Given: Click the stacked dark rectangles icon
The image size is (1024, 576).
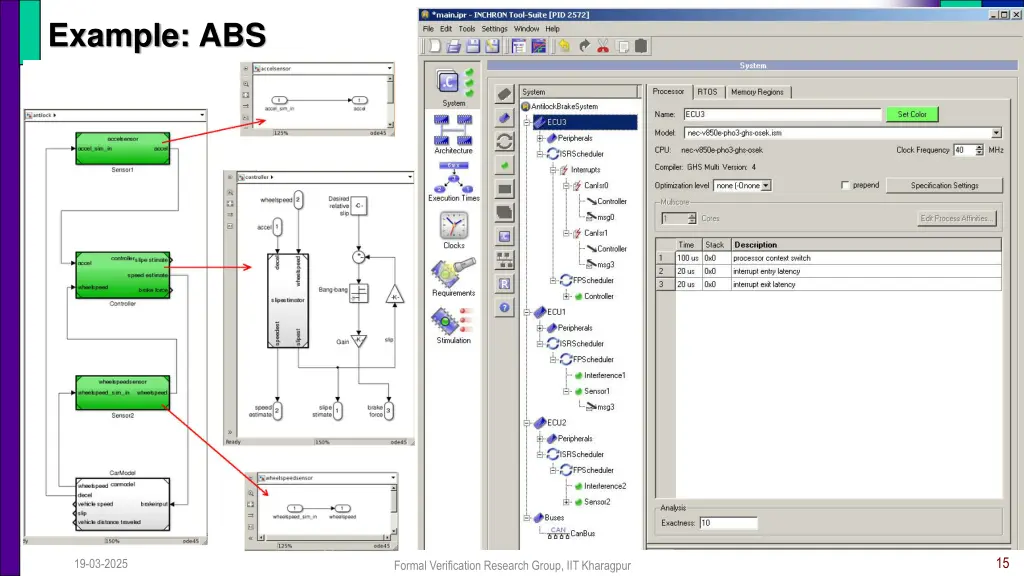Looking at the screenshot, I should point(504,213).
